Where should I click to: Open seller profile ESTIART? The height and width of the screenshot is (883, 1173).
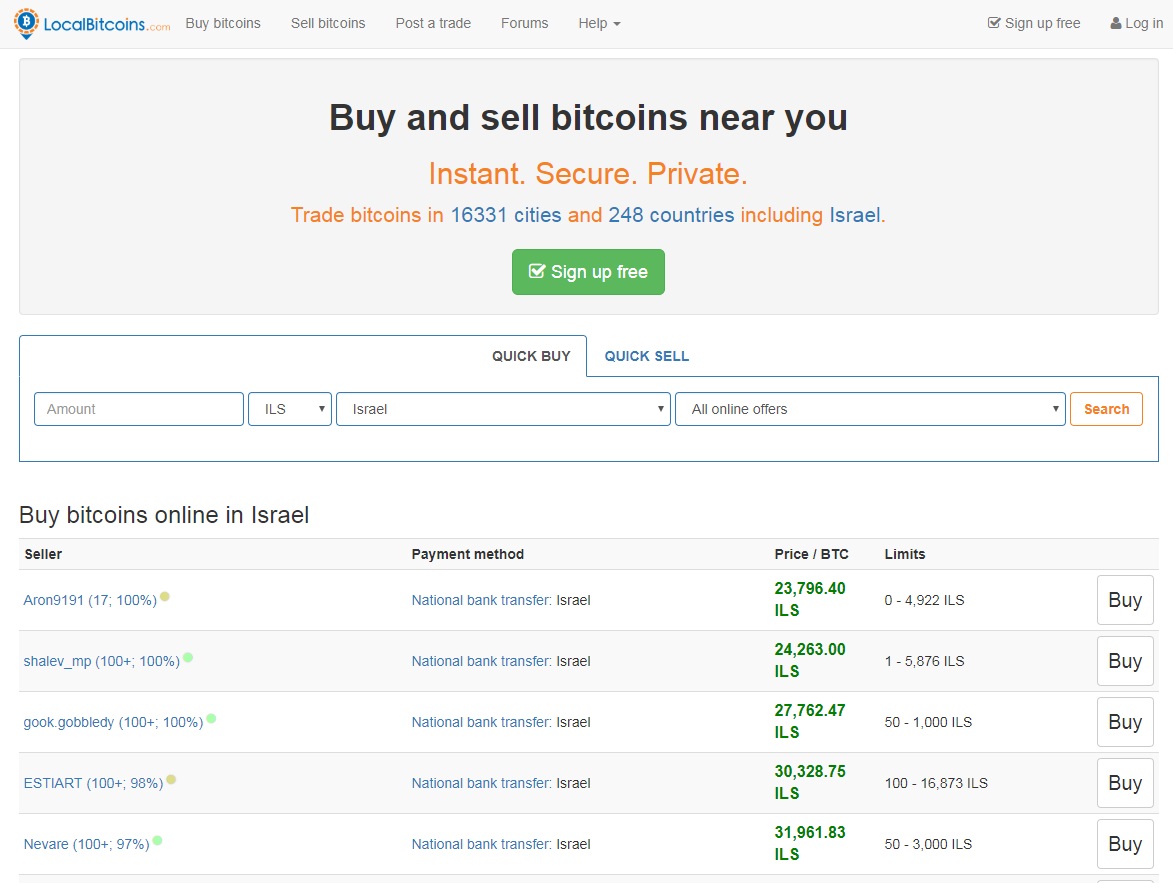[x=94, y=783]
